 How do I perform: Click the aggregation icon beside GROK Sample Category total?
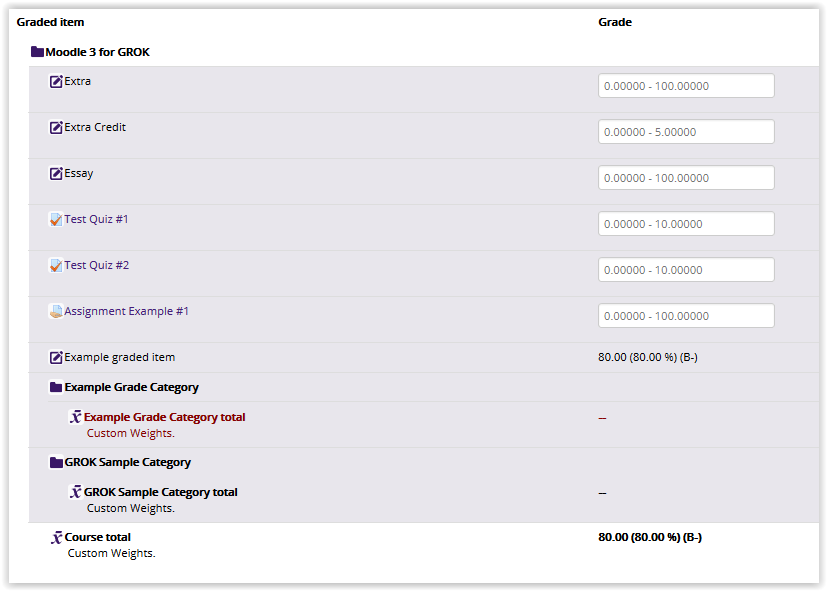(x=75, y=492)
